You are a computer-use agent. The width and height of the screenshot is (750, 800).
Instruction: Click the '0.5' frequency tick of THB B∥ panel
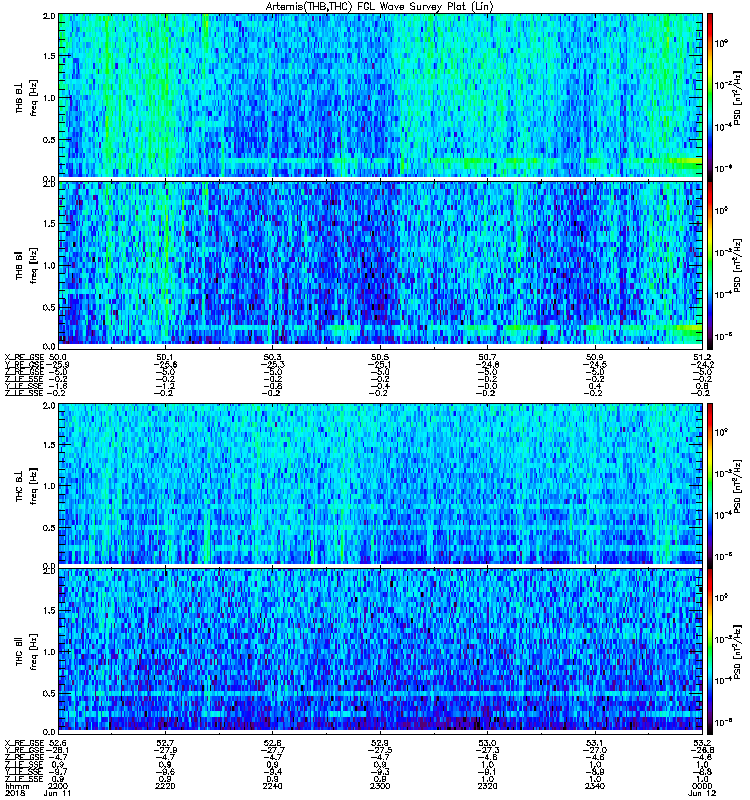49,307
